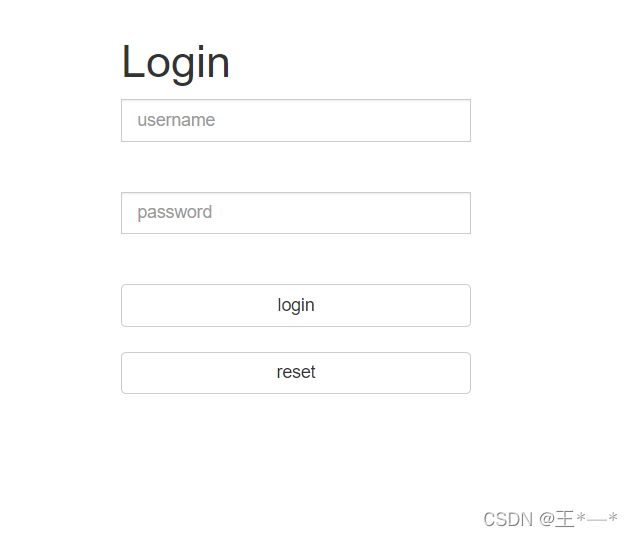Place cursor in the password box

click(296, 213)
